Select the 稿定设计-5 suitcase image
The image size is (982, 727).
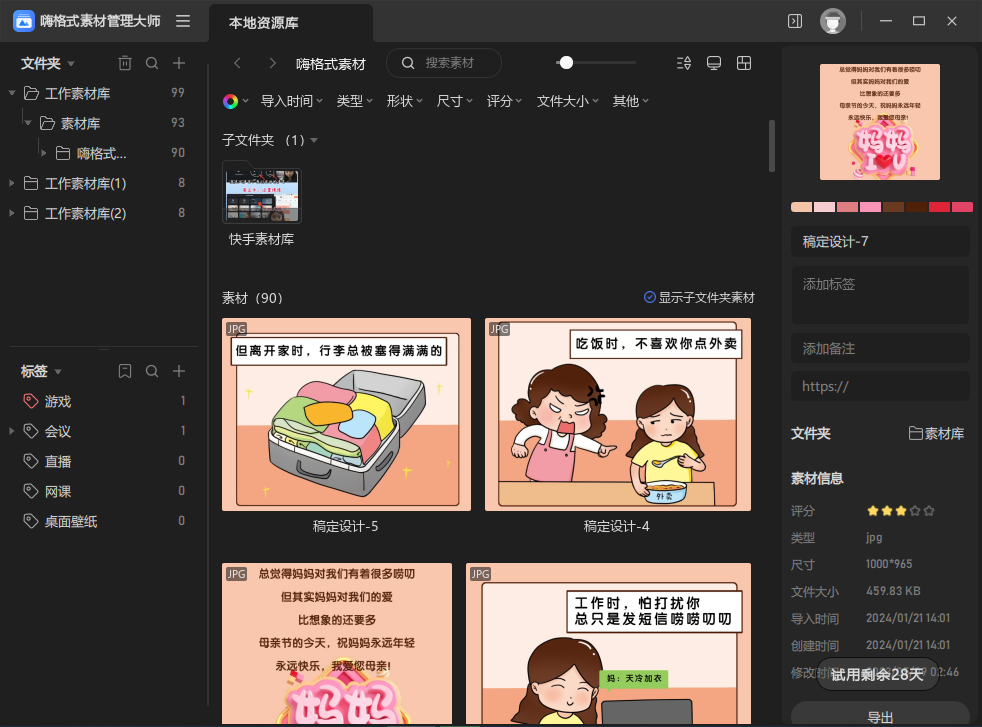(346, 415)
